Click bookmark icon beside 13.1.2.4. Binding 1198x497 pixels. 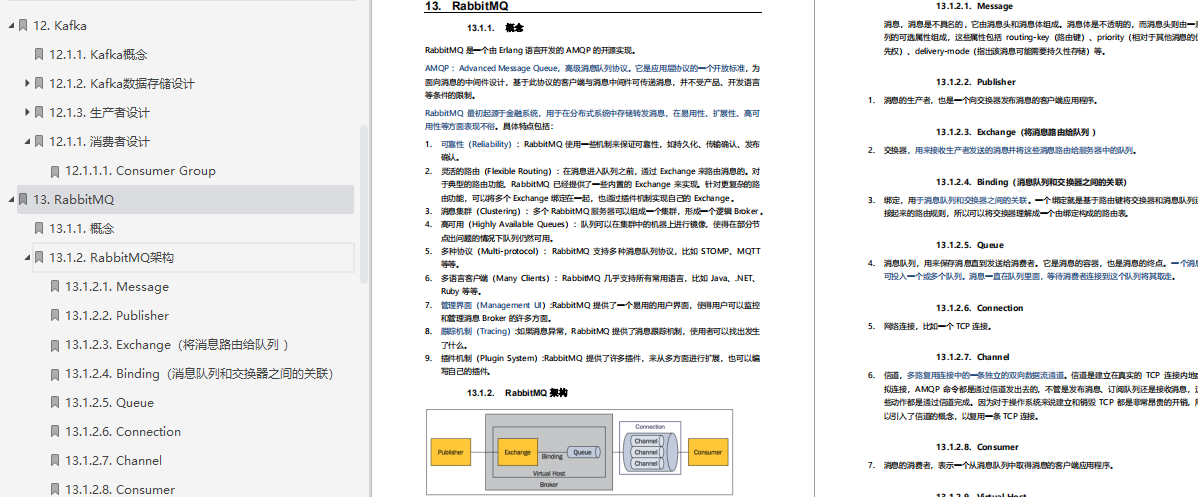click(55, 374)
